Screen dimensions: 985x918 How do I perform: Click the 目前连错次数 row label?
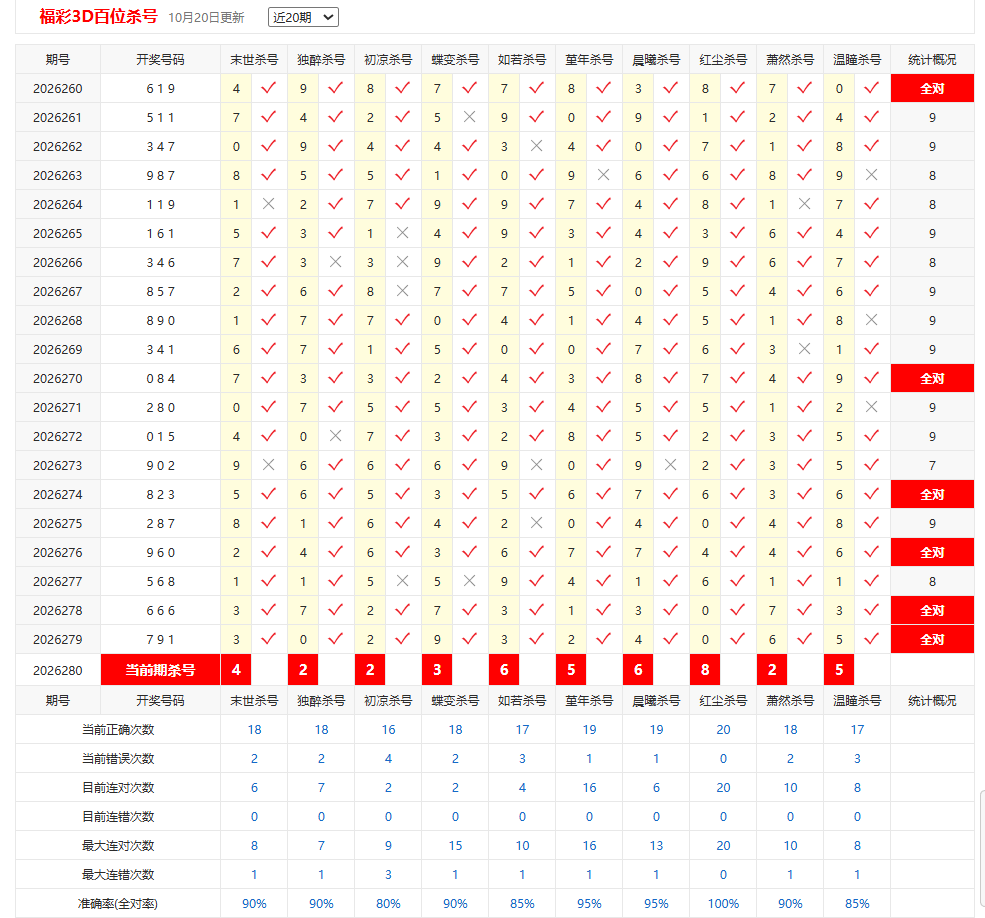coord(118,817)
